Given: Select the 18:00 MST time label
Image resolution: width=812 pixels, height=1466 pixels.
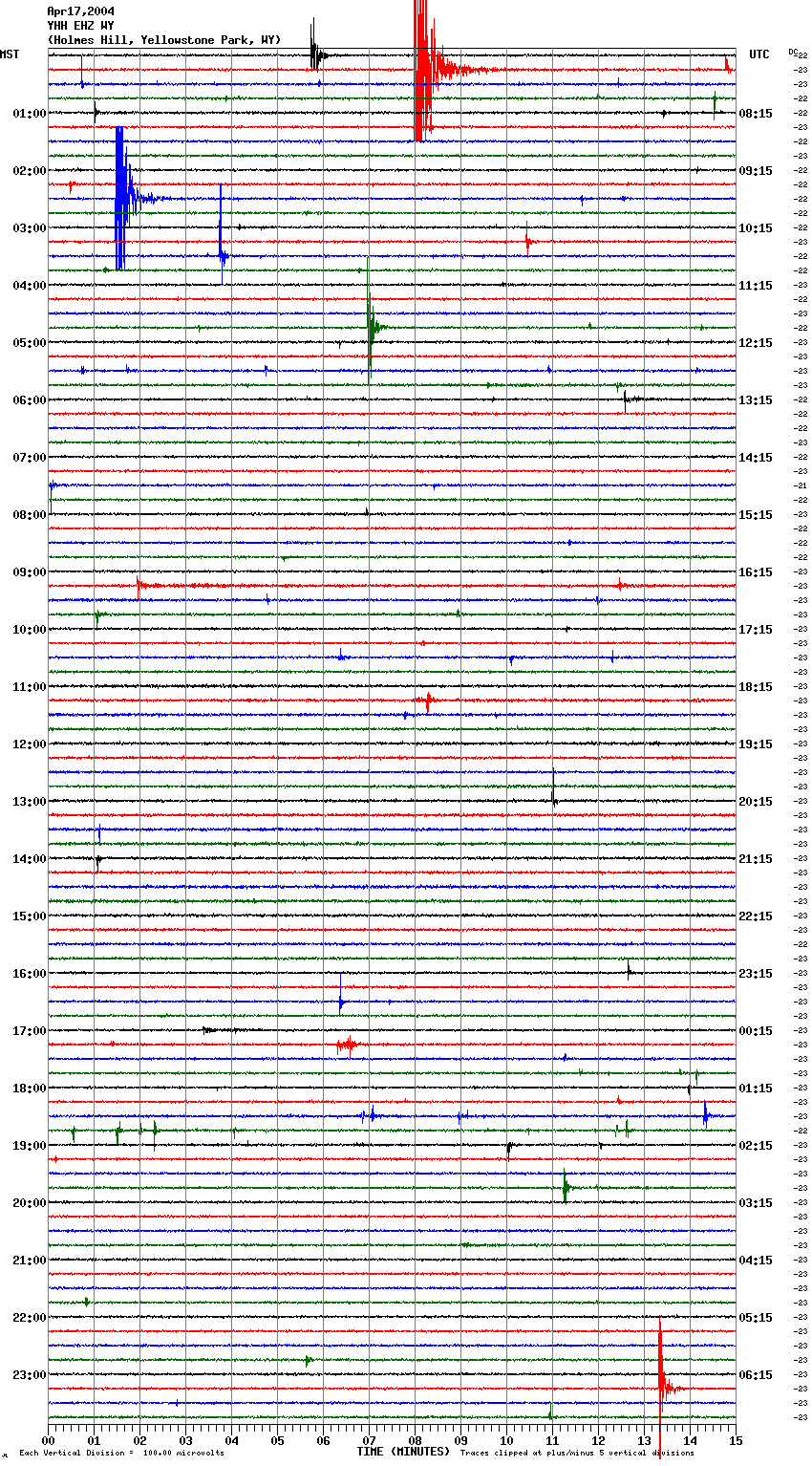Looking at the screenshot, I should (x=30, y=1089).
